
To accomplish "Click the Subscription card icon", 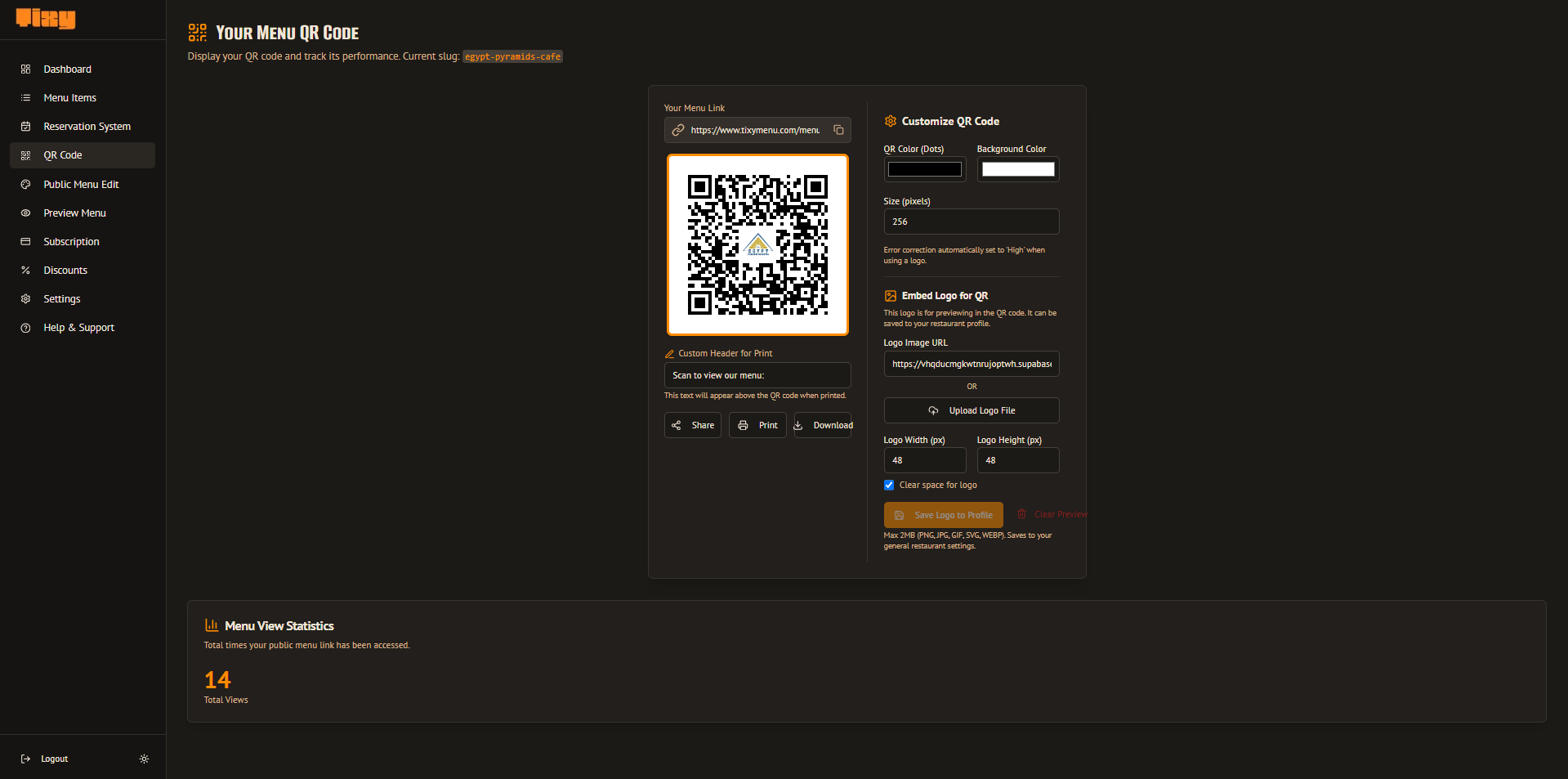I will (25, 242).
